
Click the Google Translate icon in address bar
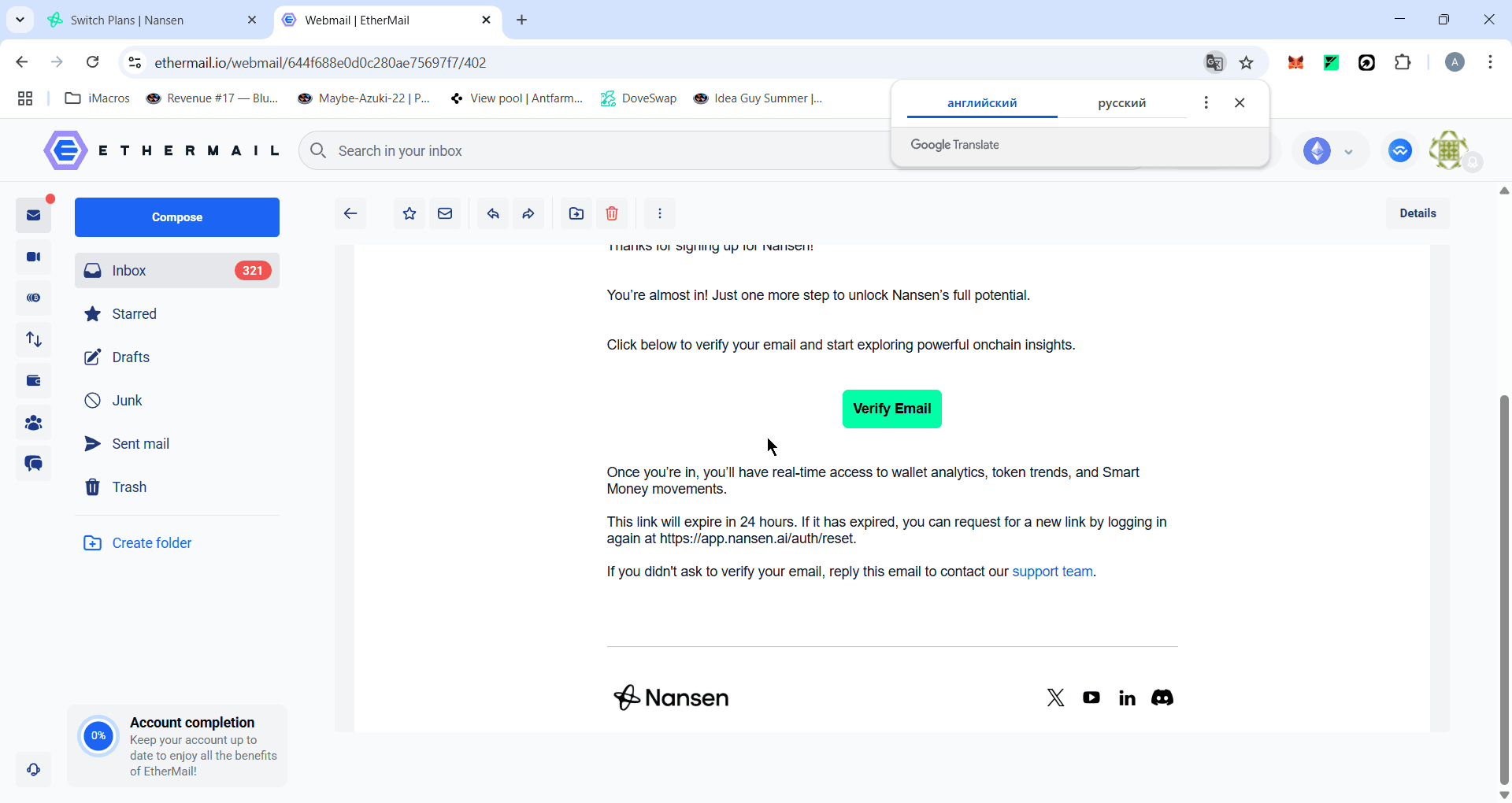1214,62
